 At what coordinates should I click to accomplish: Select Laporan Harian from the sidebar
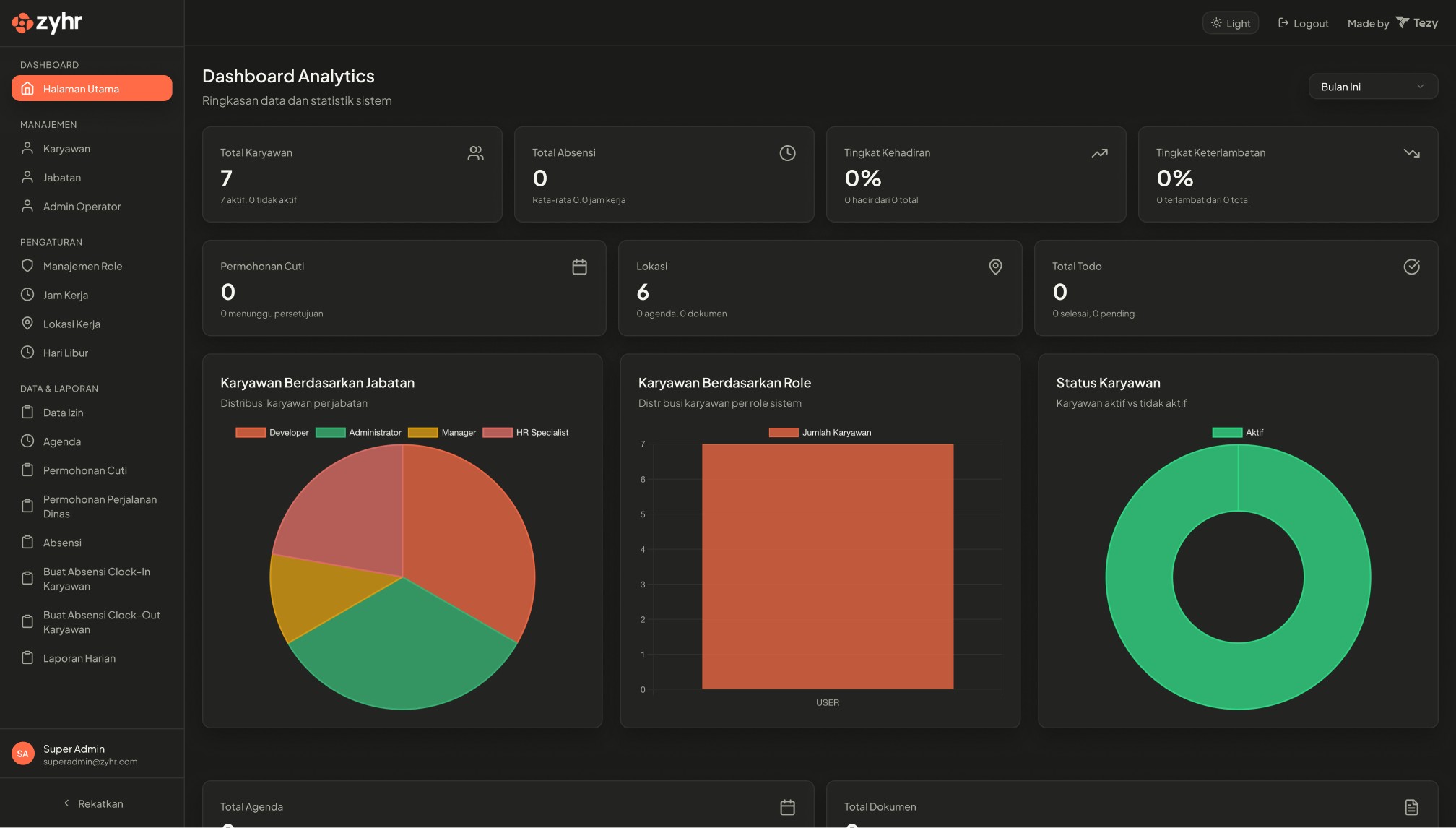[x=79, y=657]
